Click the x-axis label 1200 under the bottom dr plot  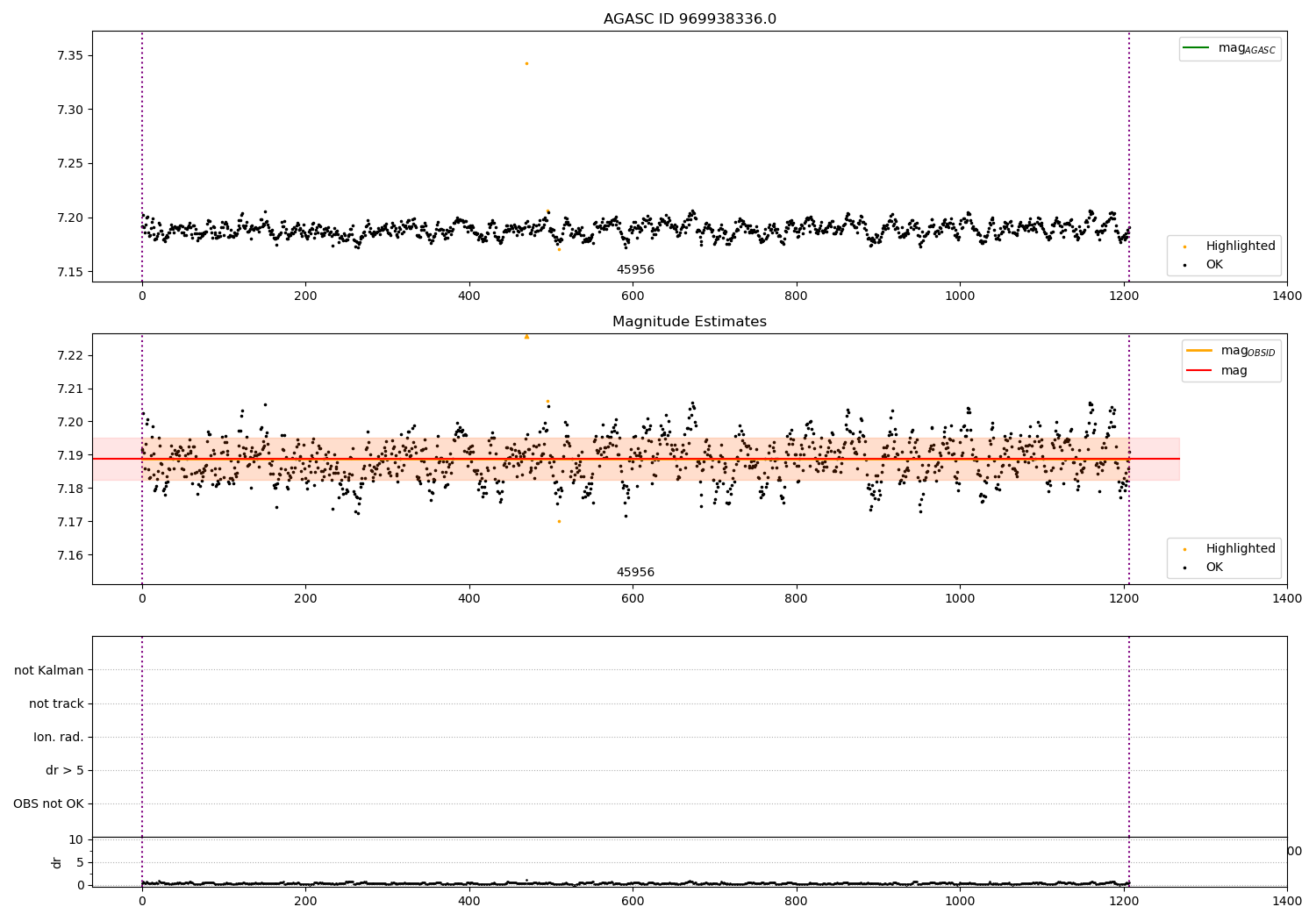[x=1124, y=901]
